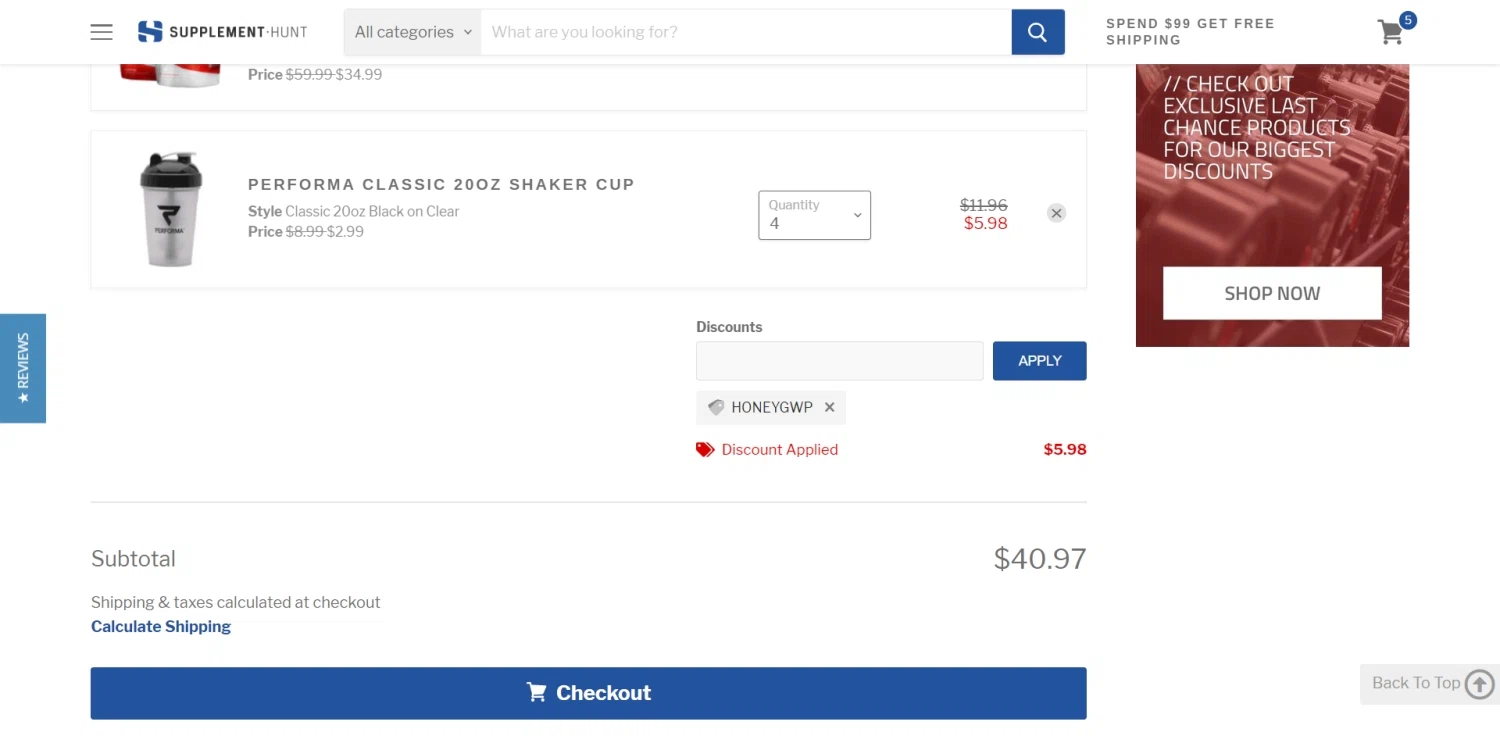1500x736 pixels.
Task: Open the shopping cart icon
Action: point(1391,32)
